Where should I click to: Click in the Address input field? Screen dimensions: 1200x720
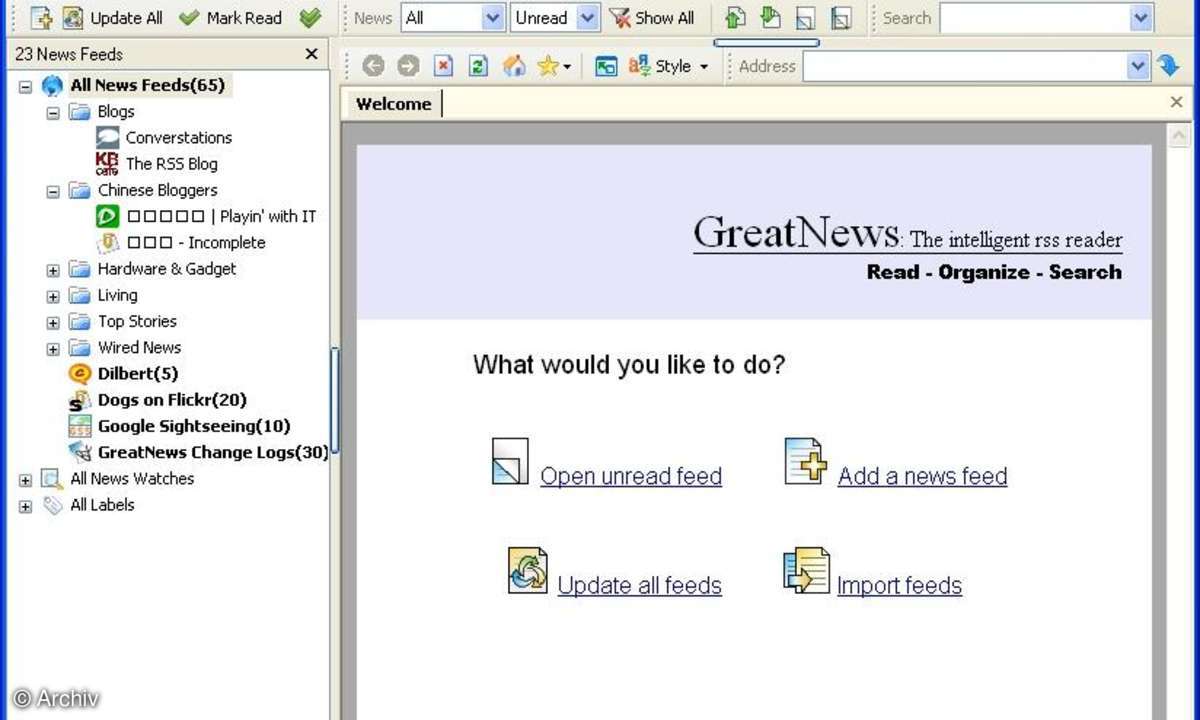965,66
